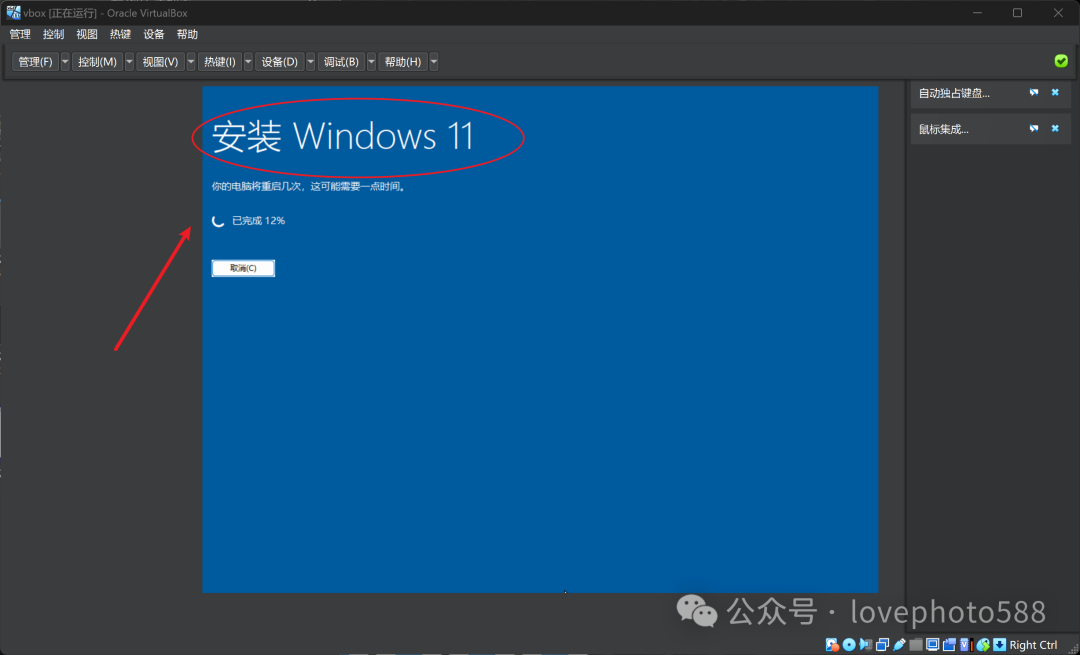Click the 已完成 12% progress text
The height and width of the screenshot is (655, 1080).
click(258, 220)
